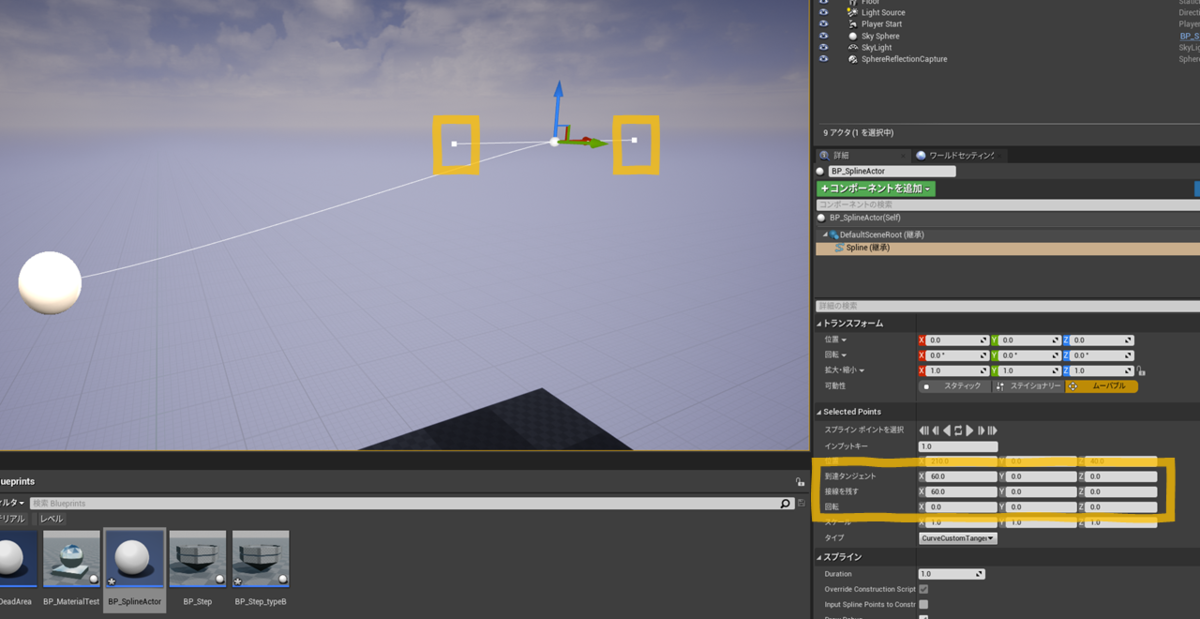
Task: Click the Blueprints search magnifier icon
Action: (x=786, y=503)
